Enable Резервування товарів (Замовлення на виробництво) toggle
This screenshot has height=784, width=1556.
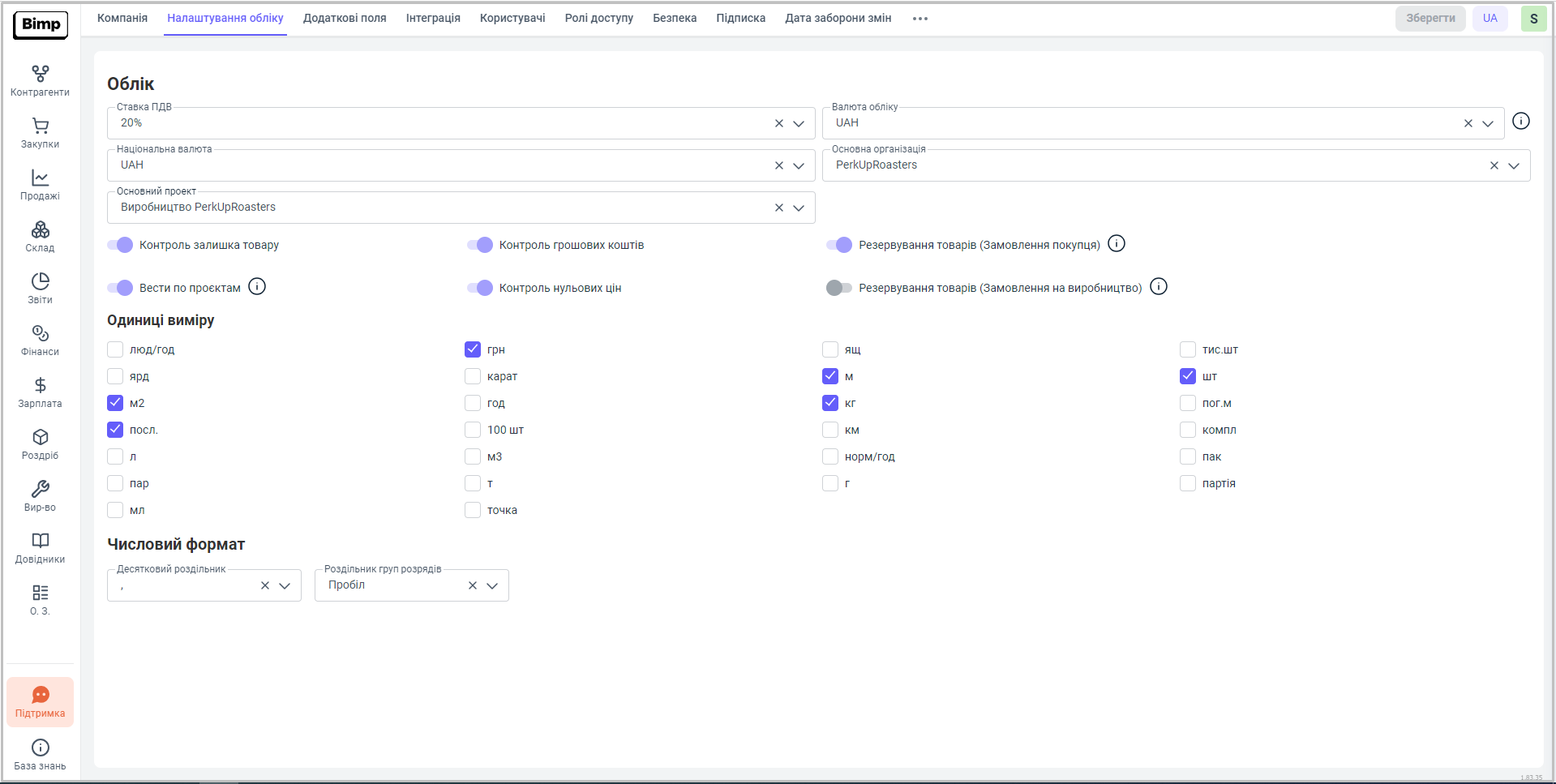click(x=838, y=288)
